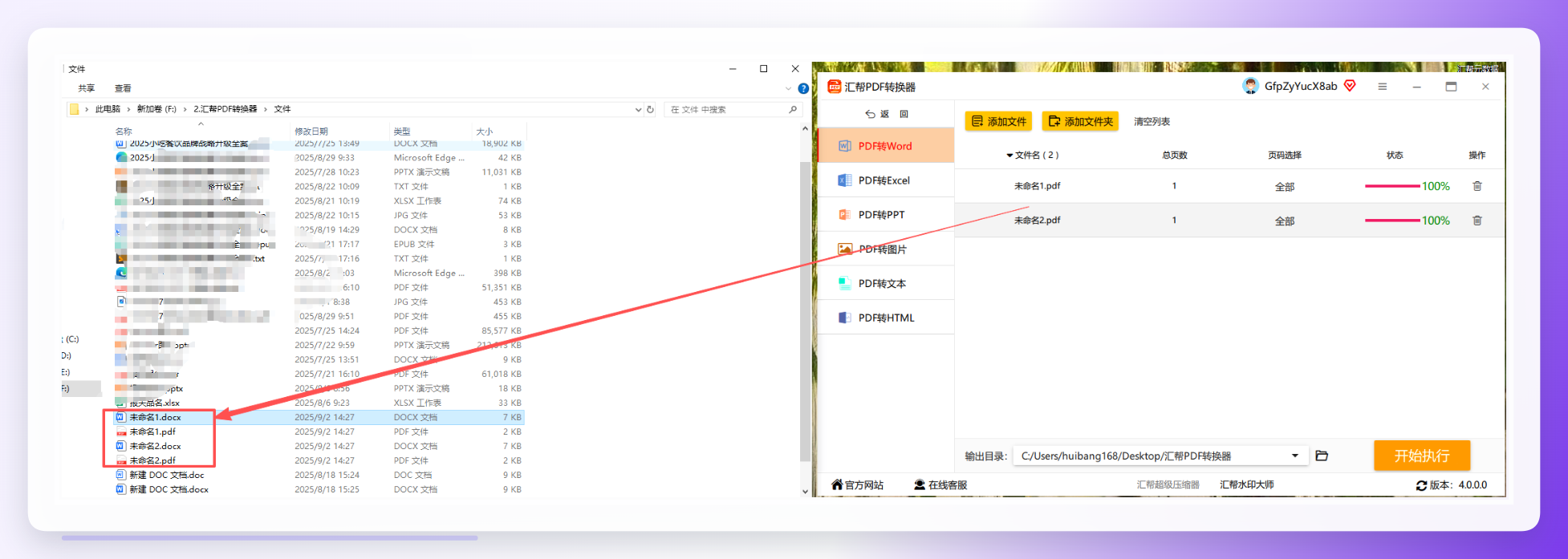This screenshot has width=1568, height=559.
Task: Select 新建 DOC 文档.docx file
Action: click(x=169, y=489)
